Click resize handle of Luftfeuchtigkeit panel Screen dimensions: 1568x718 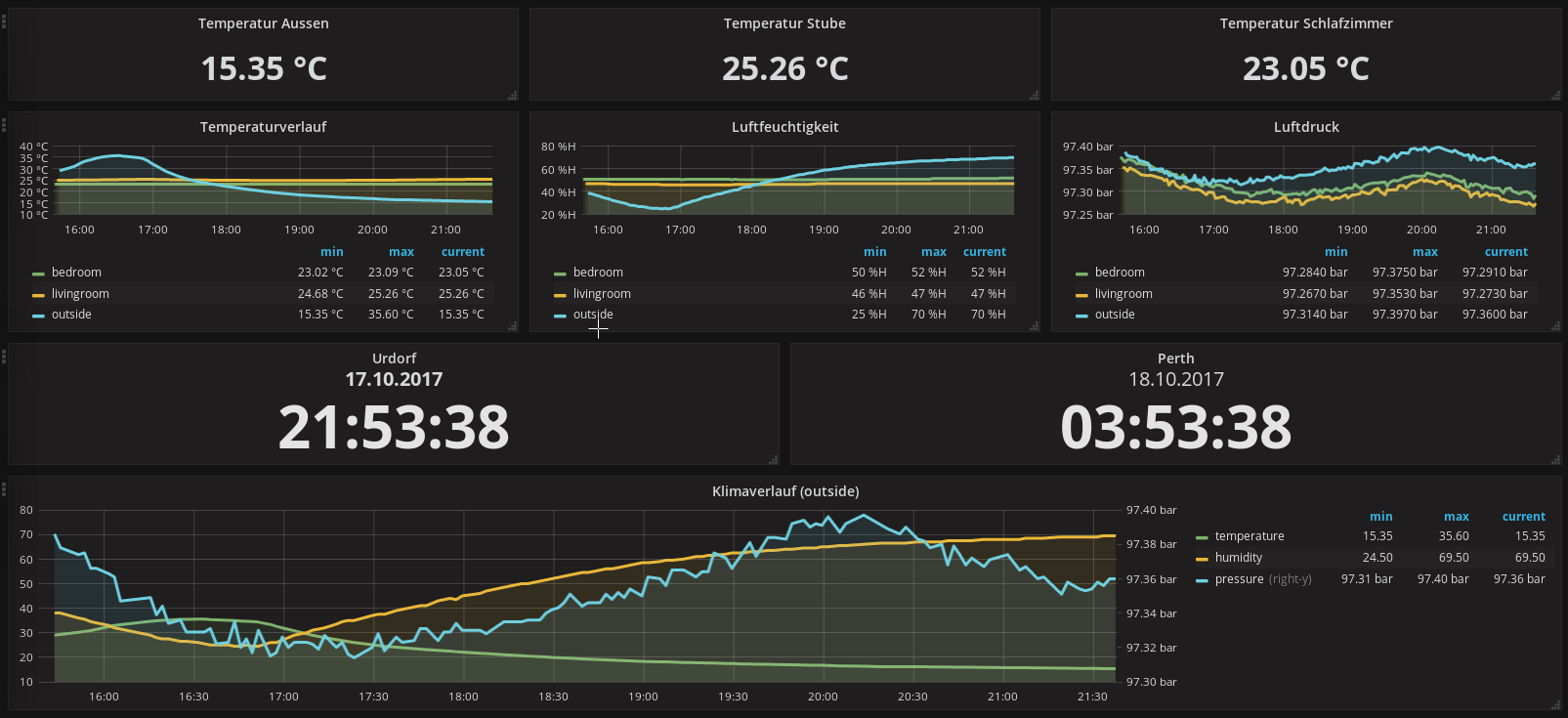pyautogui.click(x=1035, y=326)
